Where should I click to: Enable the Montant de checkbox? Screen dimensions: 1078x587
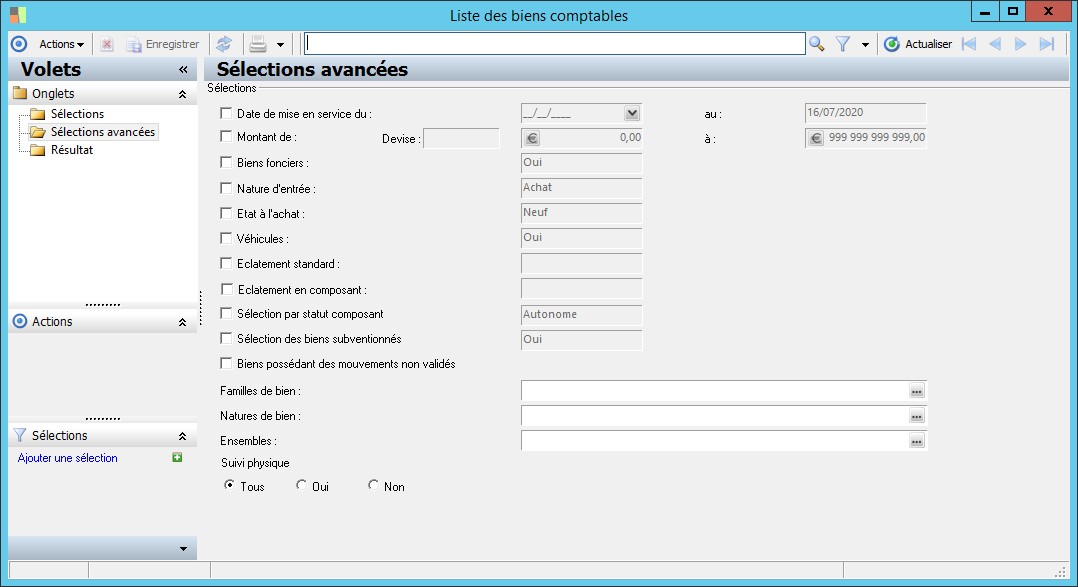click(x=226, y=136)
